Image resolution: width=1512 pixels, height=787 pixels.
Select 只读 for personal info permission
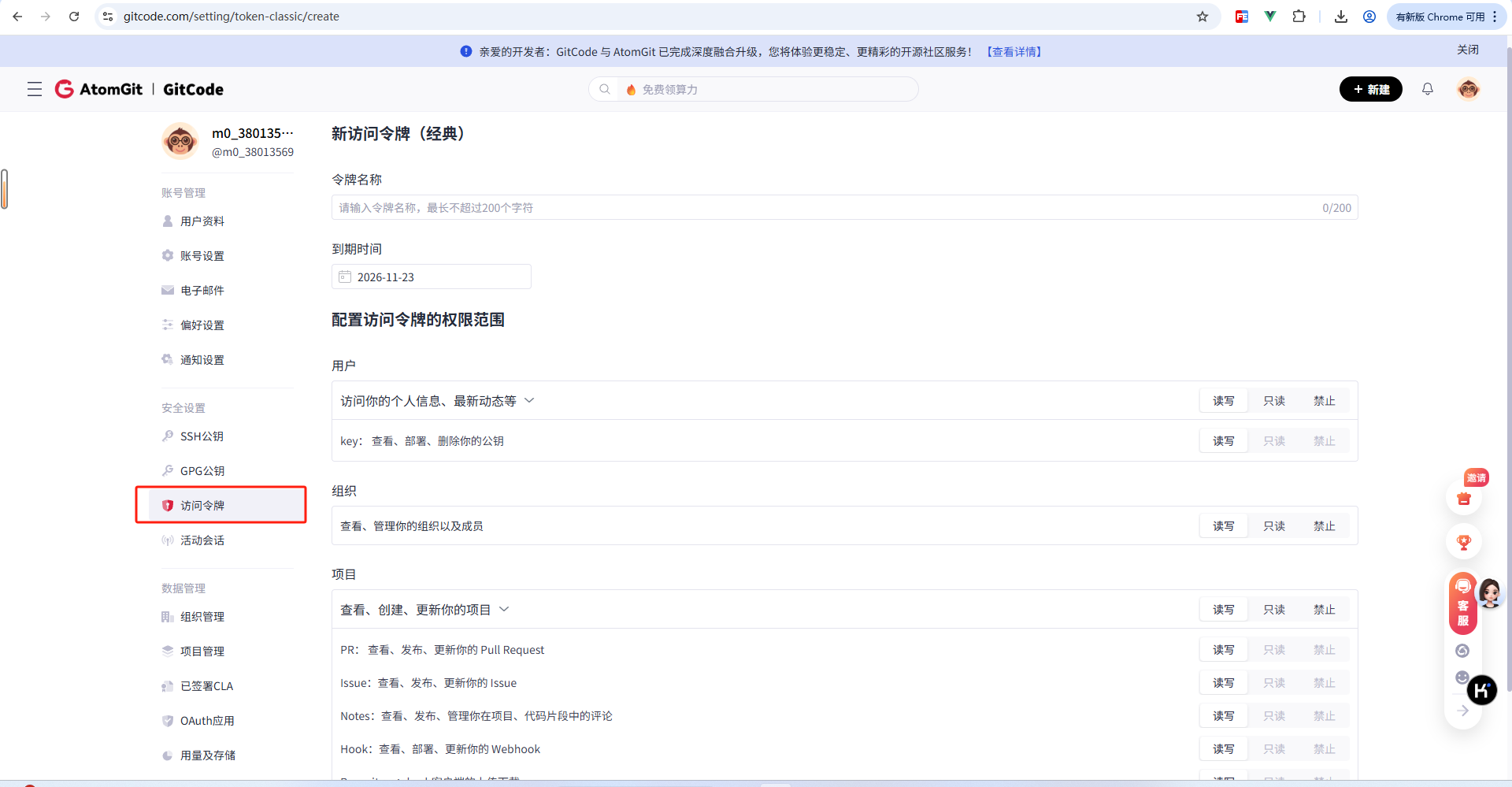pos(1274,400)
